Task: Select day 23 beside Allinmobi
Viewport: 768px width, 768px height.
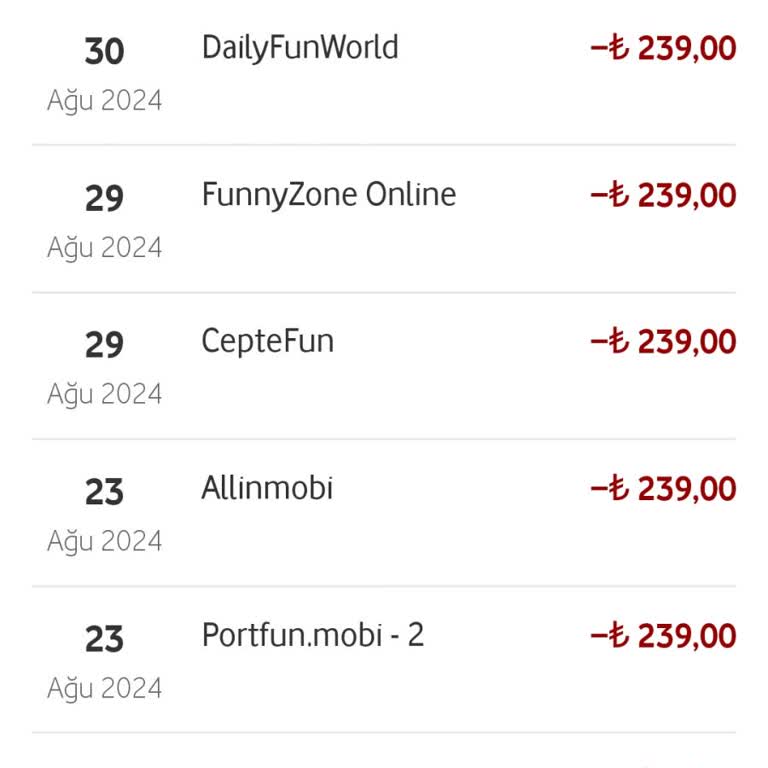Action: click(x=104, y=492)
